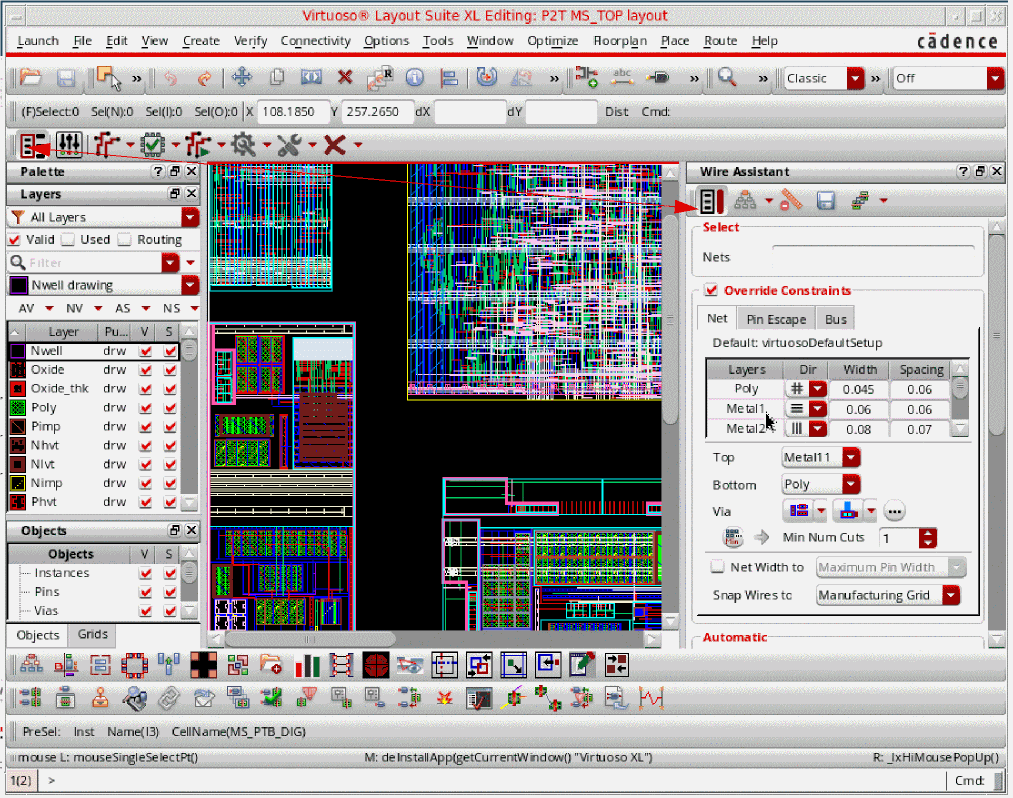The image size is (1013, 798).
Task: Click the Via ellipsis options button
Action: [894, 512]
